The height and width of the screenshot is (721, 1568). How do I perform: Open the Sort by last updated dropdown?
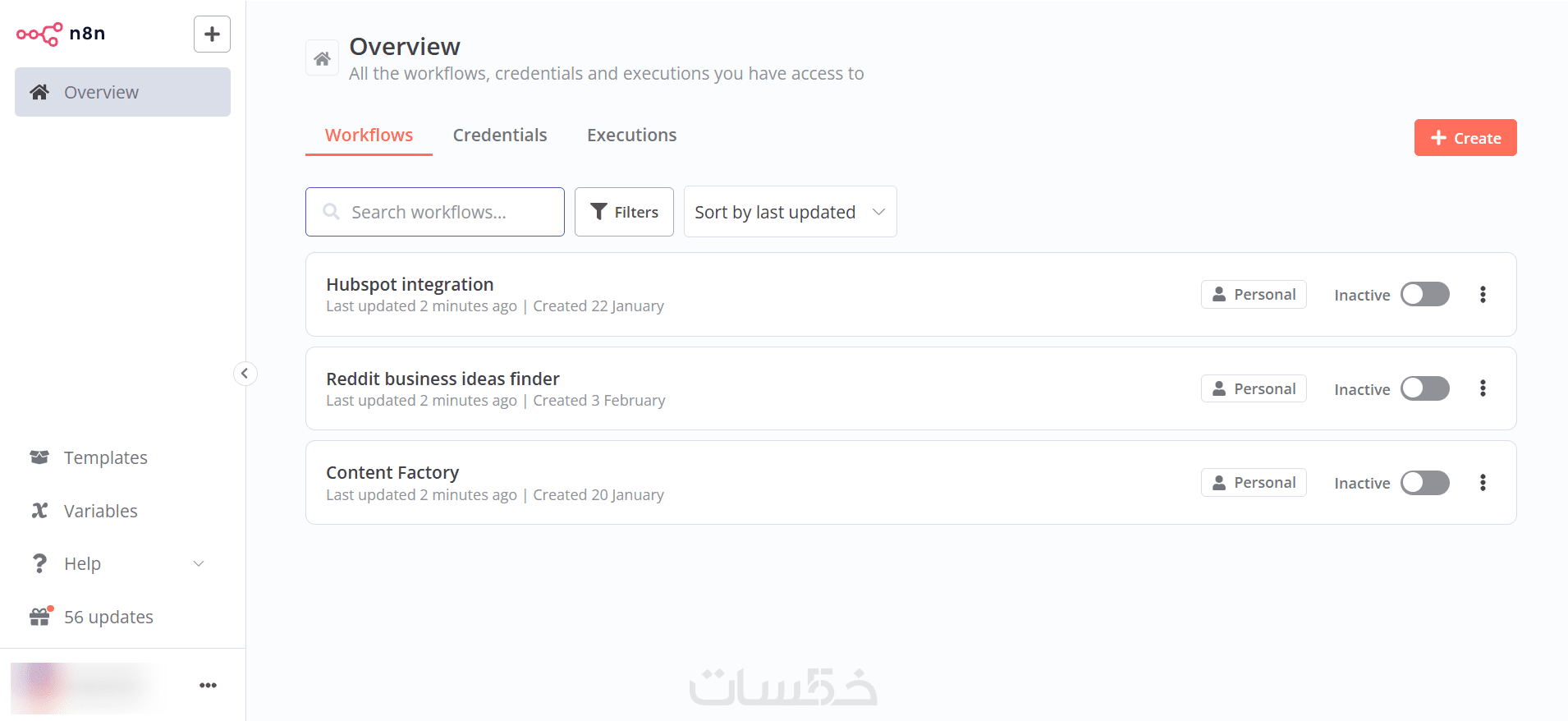click(790, 212)
